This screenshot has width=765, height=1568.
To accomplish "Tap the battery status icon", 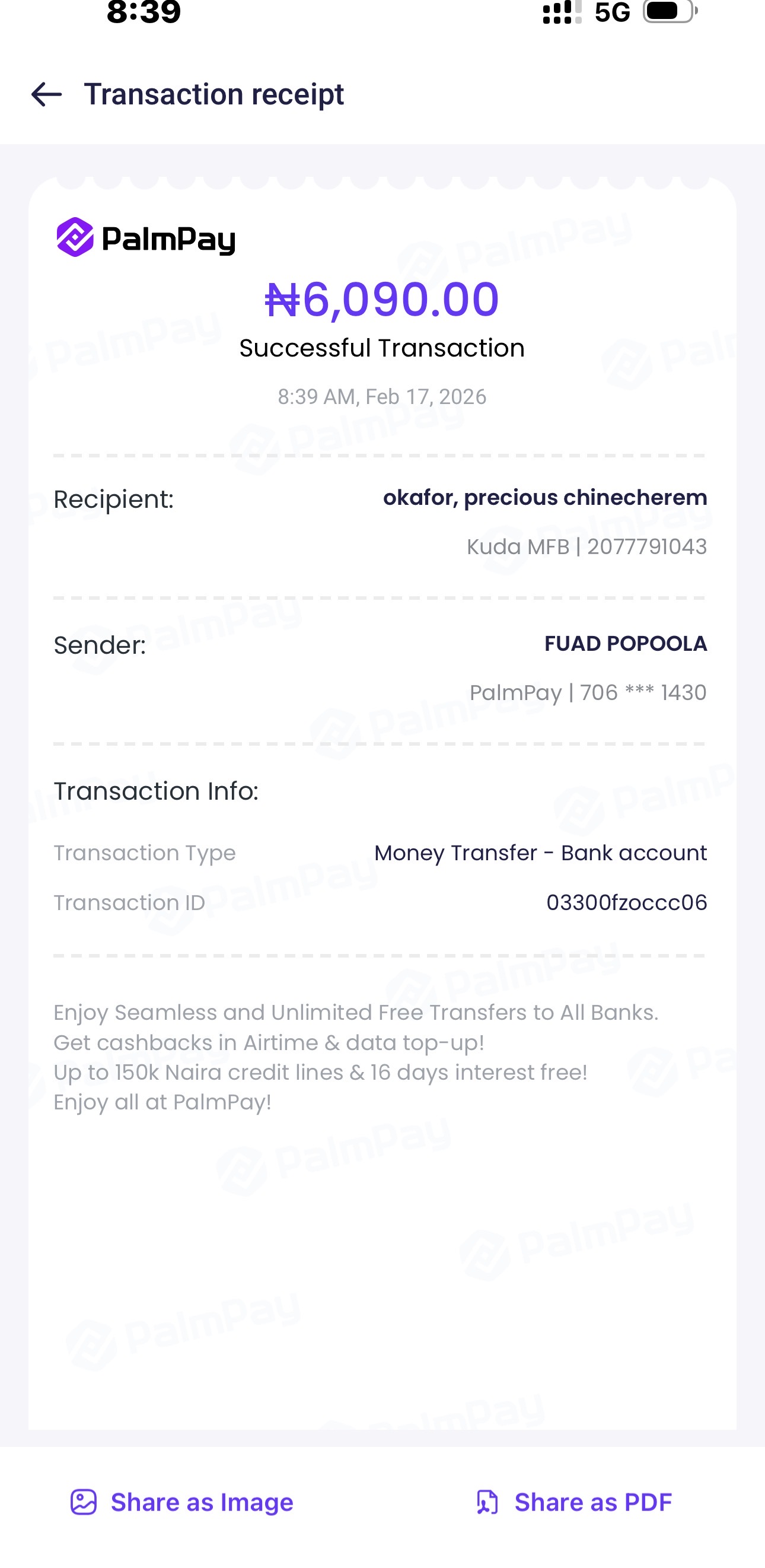I will (x=670, y=11).
